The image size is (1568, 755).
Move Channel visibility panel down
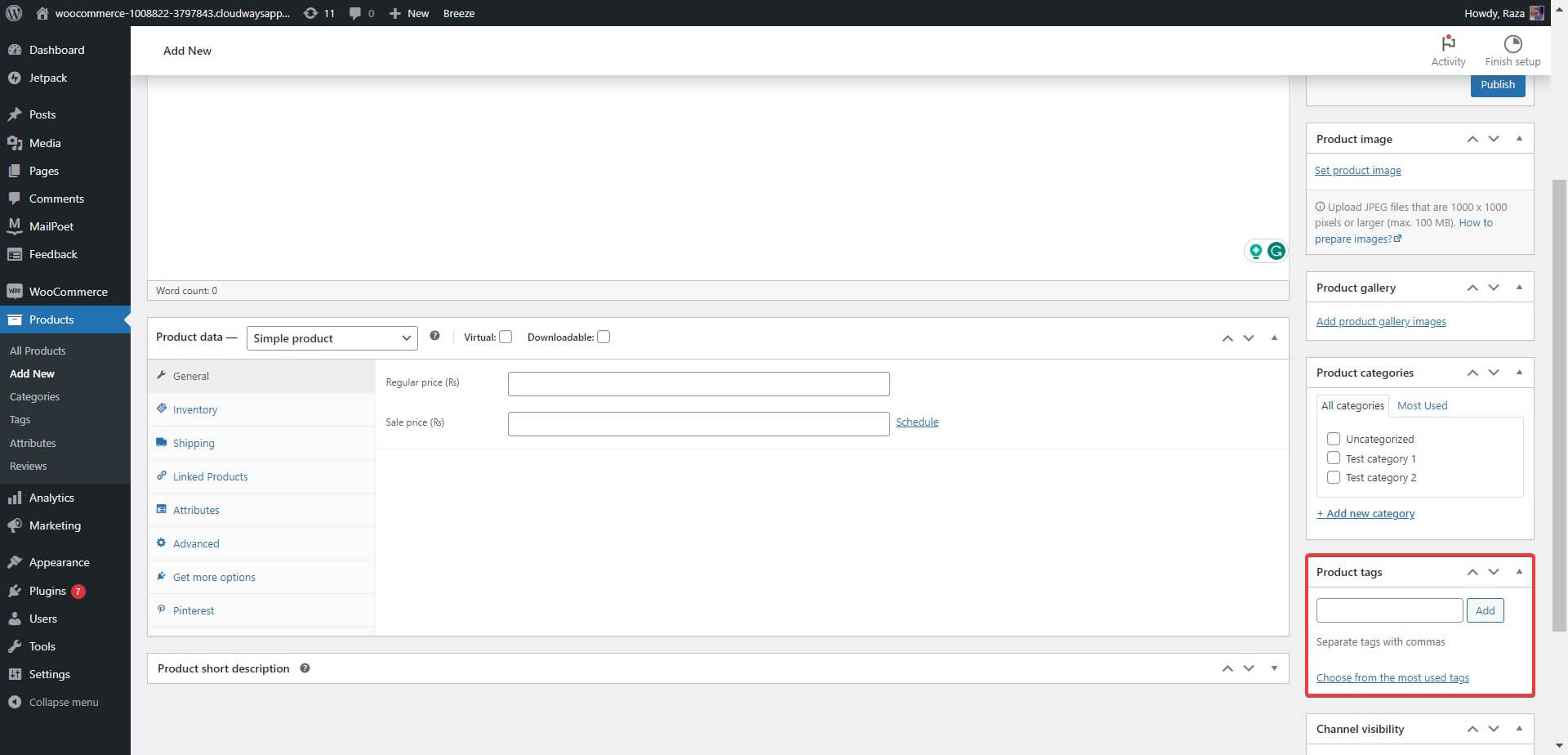pyautogui.click(x=1494, y=729)
